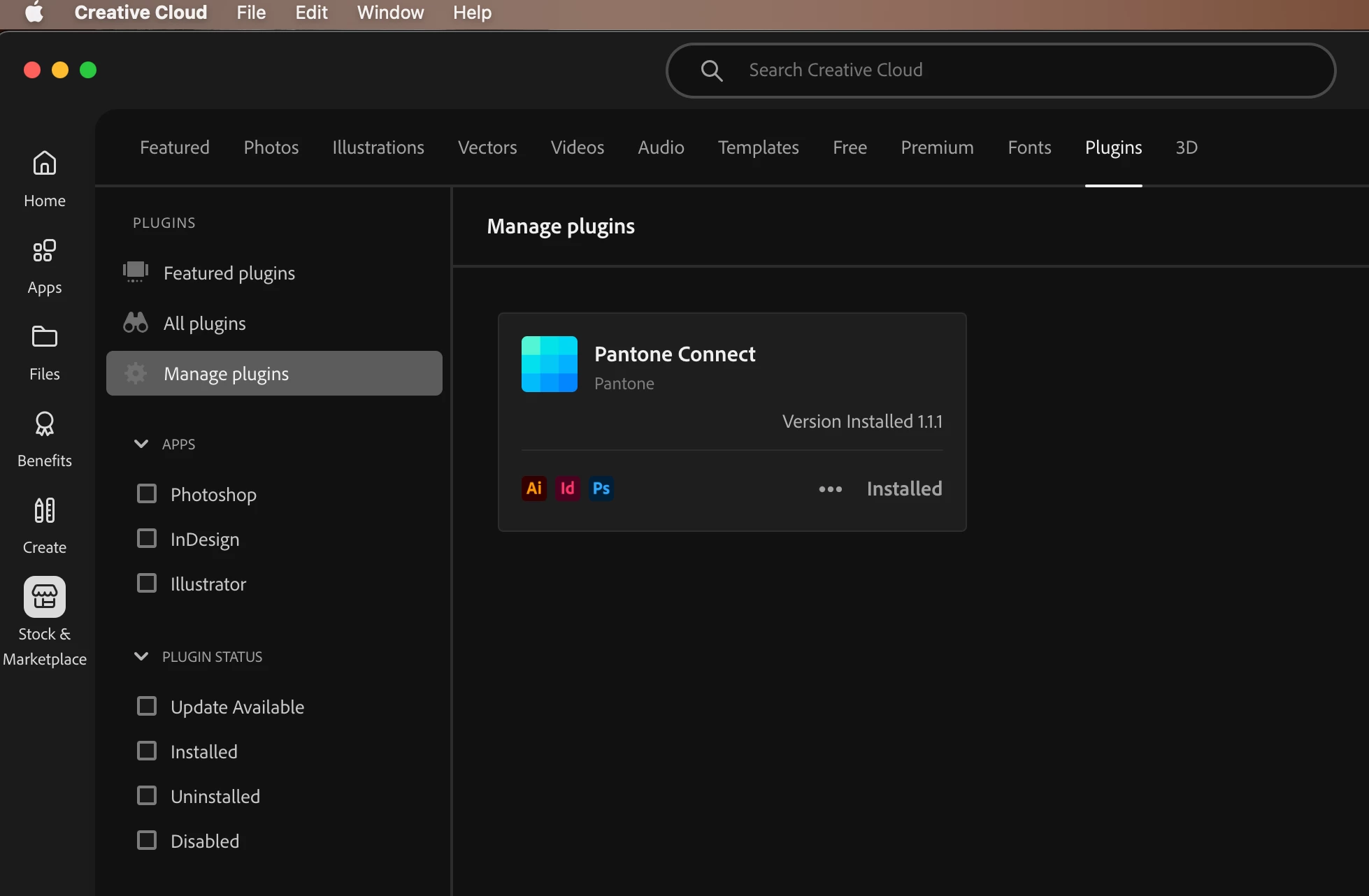Open Pantone Connect more options ellipsis

click(831, 489)
